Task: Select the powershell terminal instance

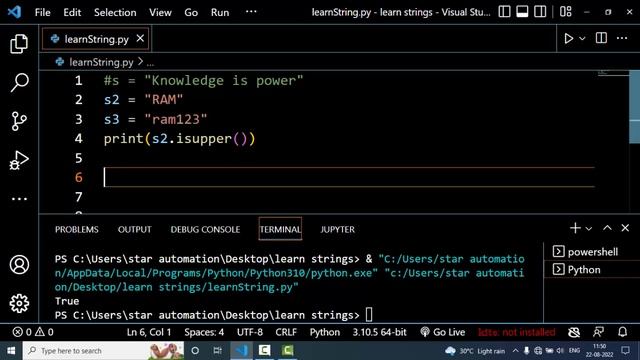Action: tap(592, 252)
